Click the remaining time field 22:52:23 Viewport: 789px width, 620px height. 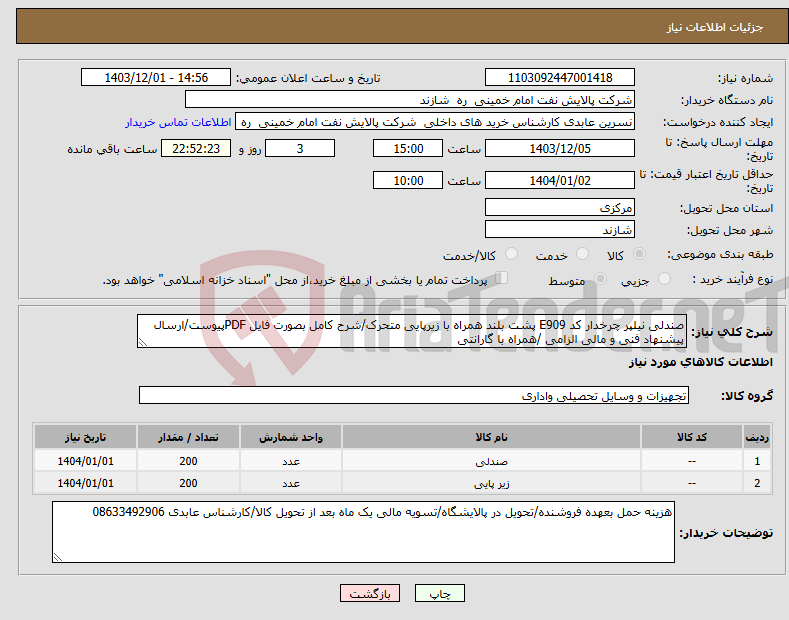tap(196, 148)
